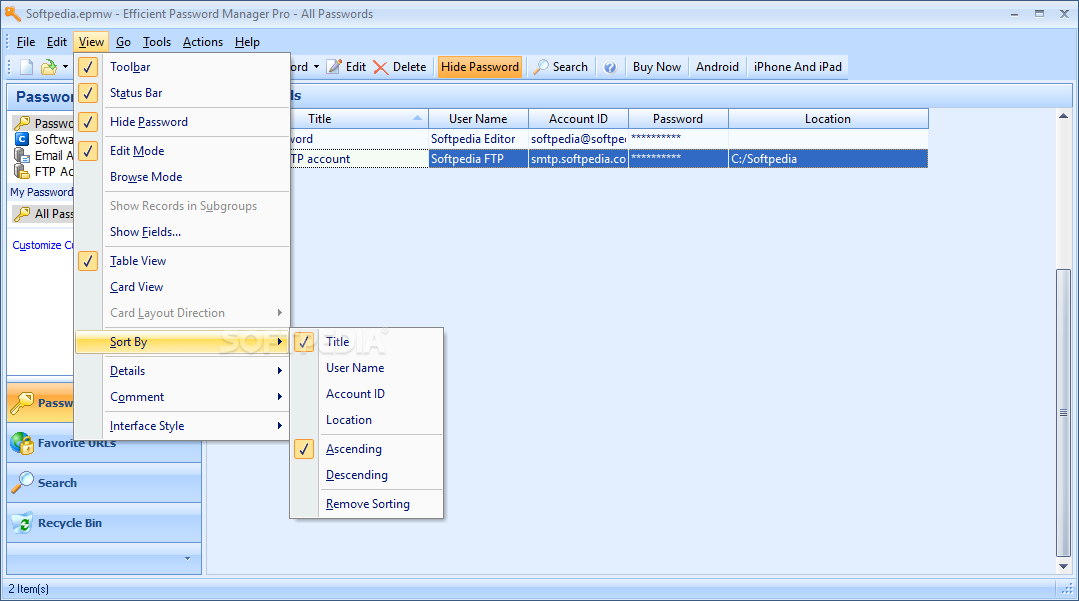Select Ascending sort order
Image resolution: width=1079 pixels, height=601 pixels.
point(367,450)
